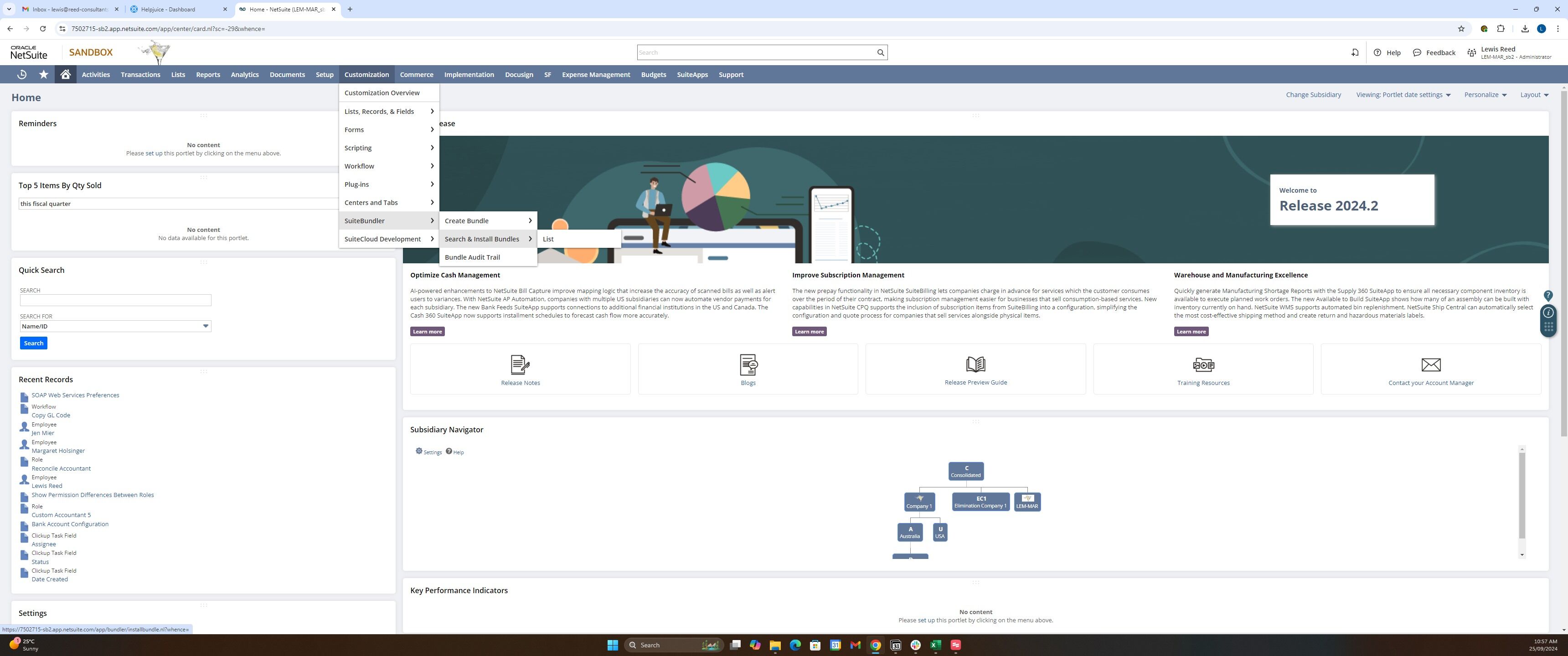Open Viewing Portlet date settings dropdown
The width and height of the screenshot is (1568, 656).
1403,95
